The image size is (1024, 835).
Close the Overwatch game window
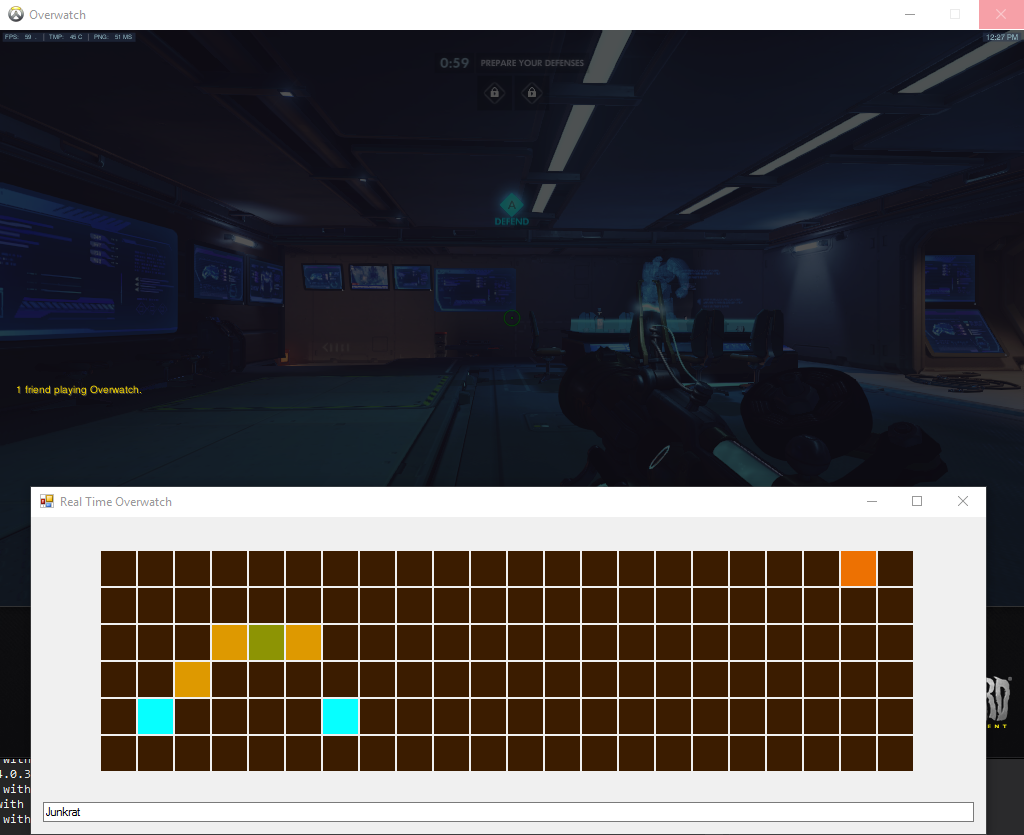pyautogui.click(x=1001, y=14)
